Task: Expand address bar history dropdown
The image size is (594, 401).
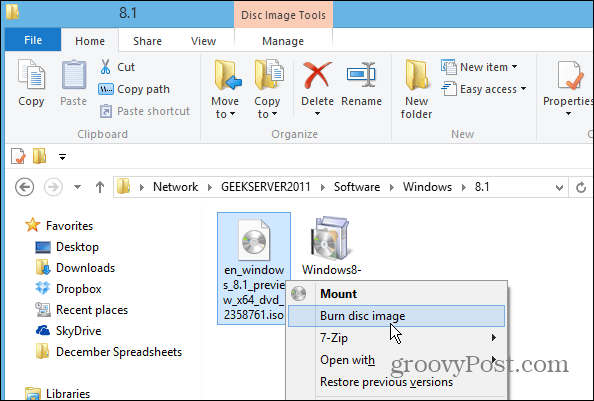Action: (559, 187)
